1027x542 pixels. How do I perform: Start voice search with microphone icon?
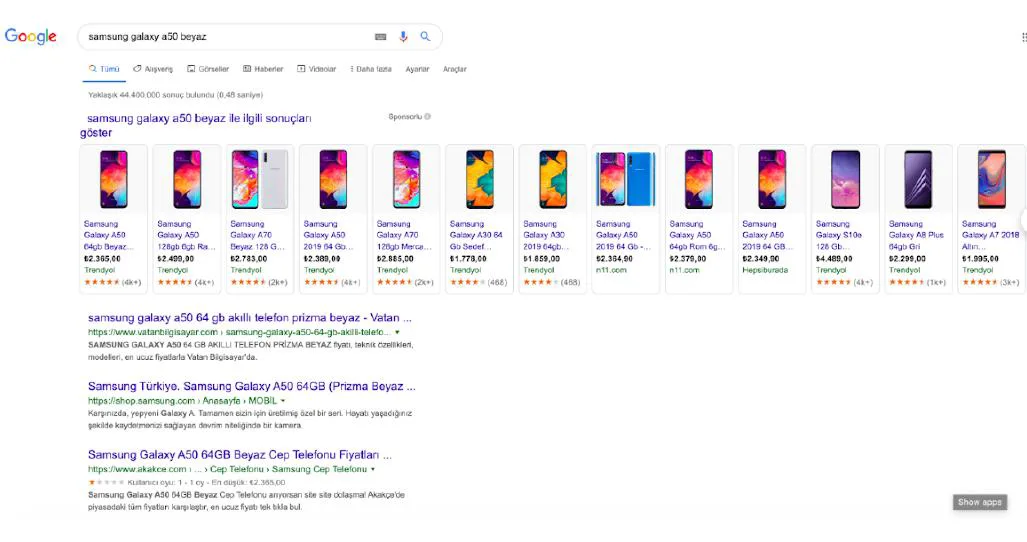pos(403,37)
